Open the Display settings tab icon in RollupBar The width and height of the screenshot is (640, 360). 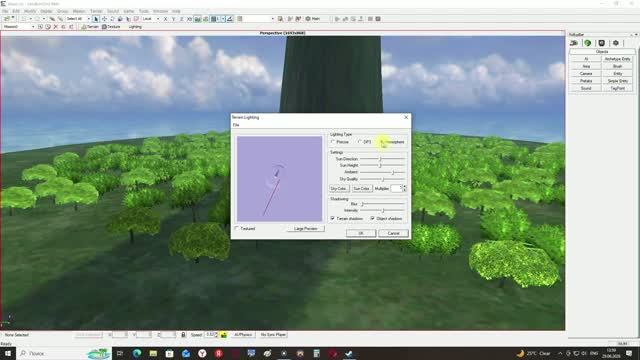pyautogui.click(x=602, y=43)
